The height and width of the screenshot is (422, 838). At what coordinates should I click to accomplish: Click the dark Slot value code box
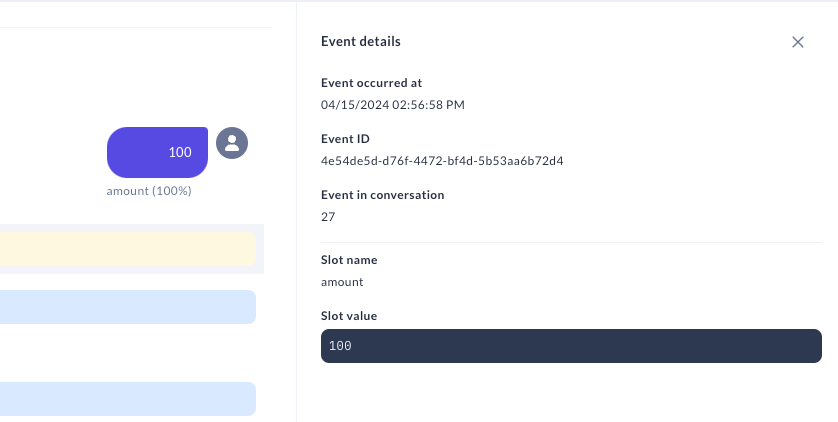click(571, 346)
